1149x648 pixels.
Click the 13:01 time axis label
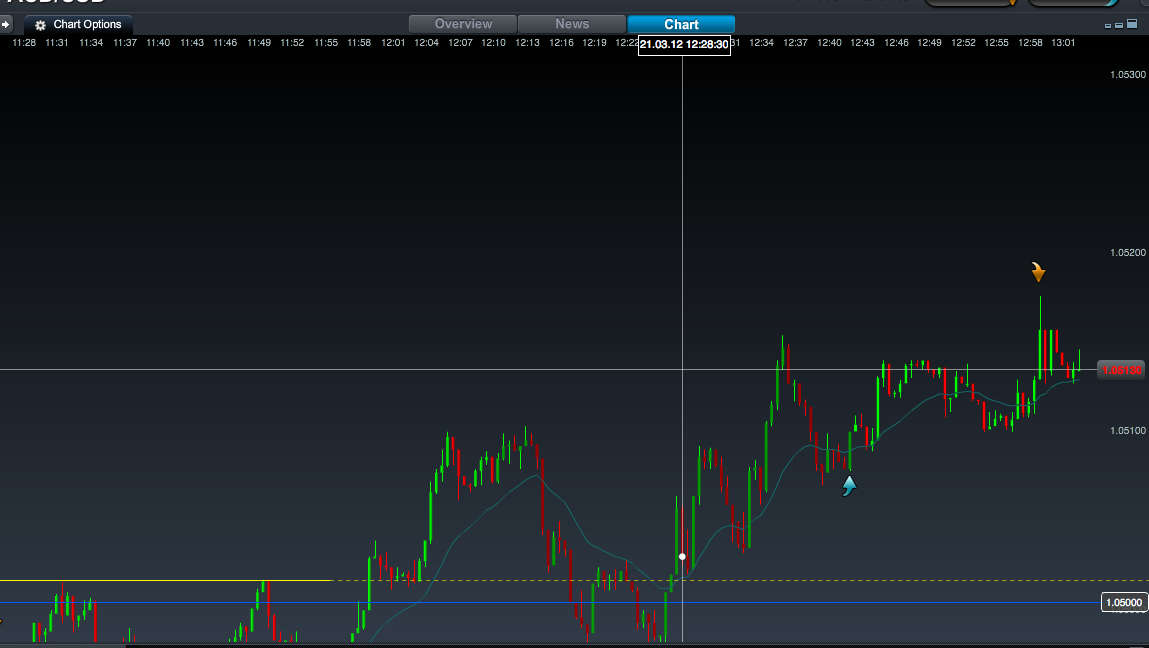coord(1063,43)
